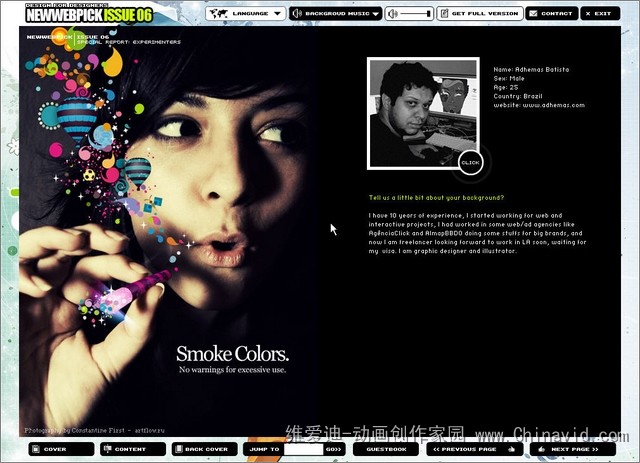640x463 pixels.
Task: Click Get Full Version button
Action: [x=480, y=13]
